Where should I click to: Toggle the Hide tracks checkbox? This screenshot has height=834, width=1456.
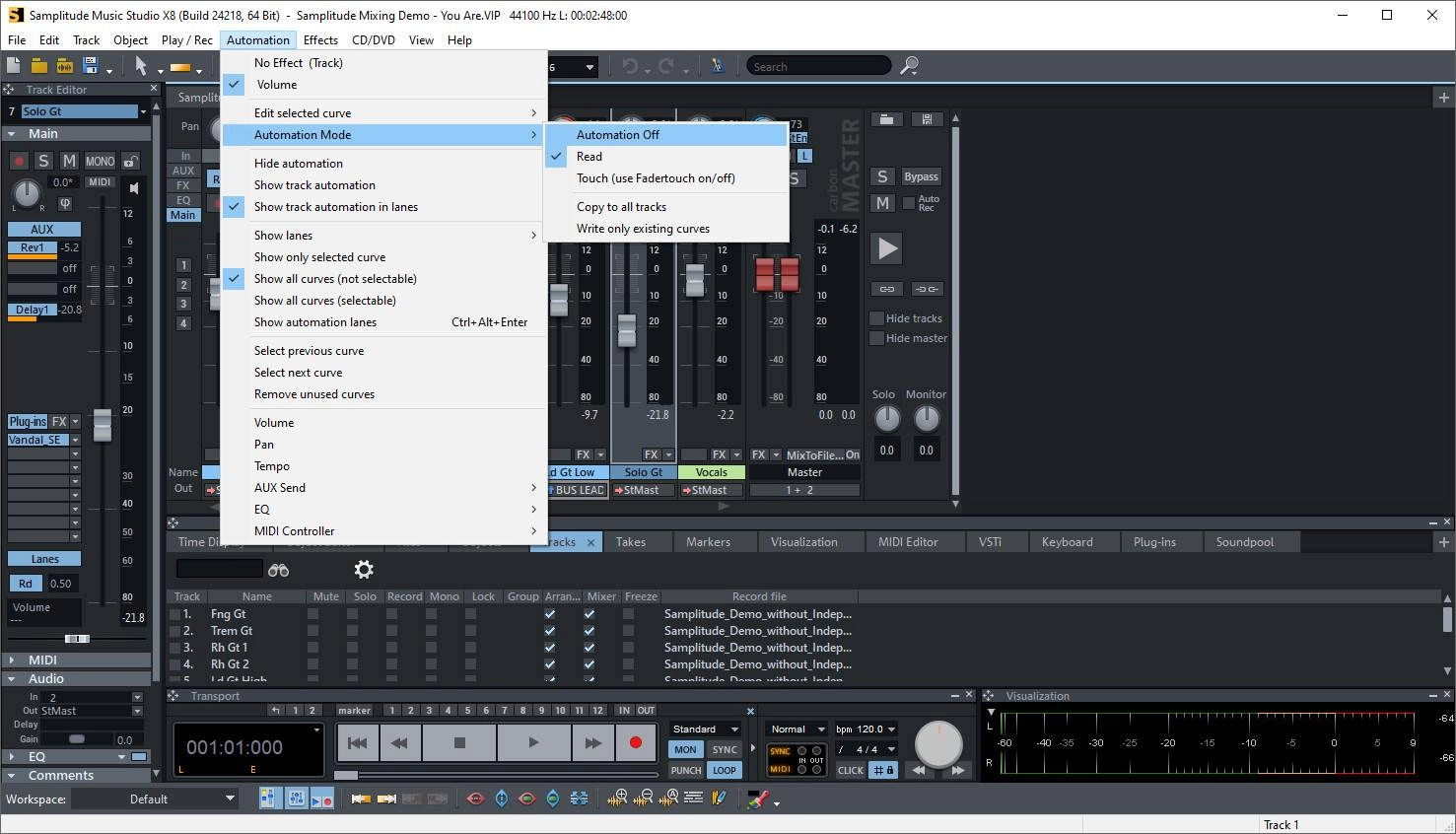[x=876, y=318]
